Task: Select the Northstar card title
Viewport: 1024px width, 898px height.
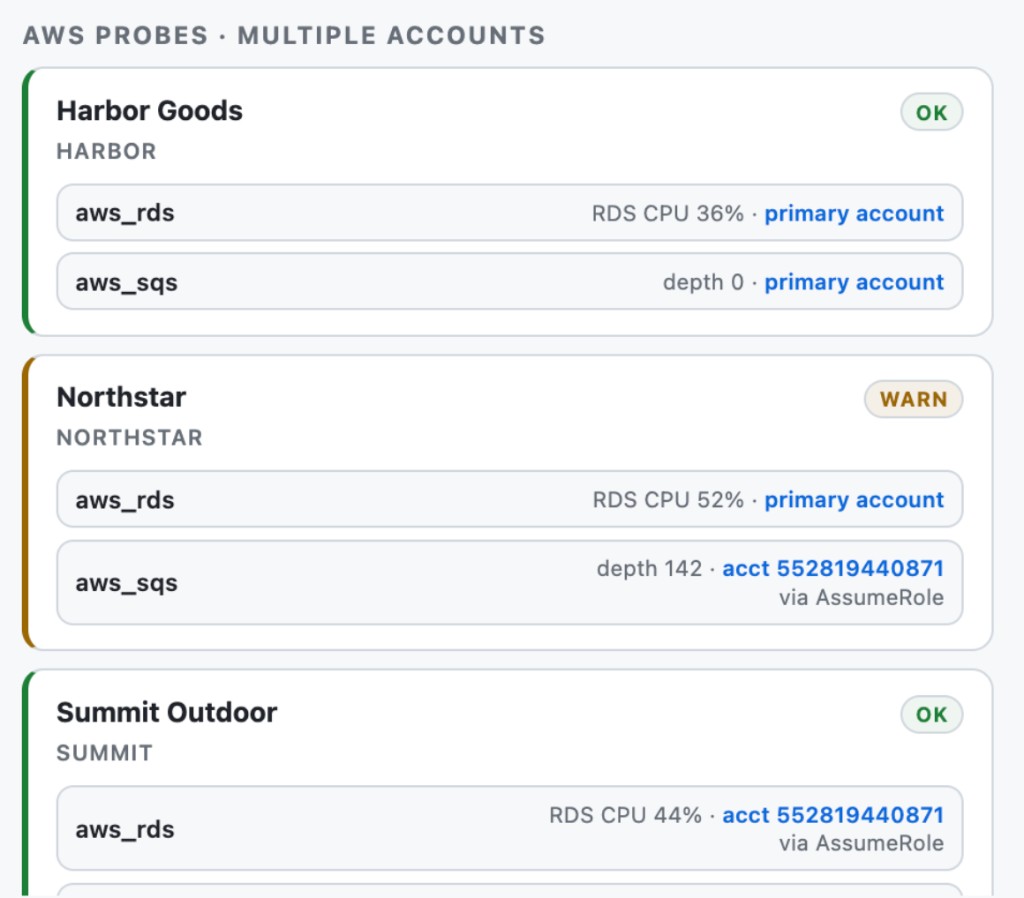Action: 121,397
